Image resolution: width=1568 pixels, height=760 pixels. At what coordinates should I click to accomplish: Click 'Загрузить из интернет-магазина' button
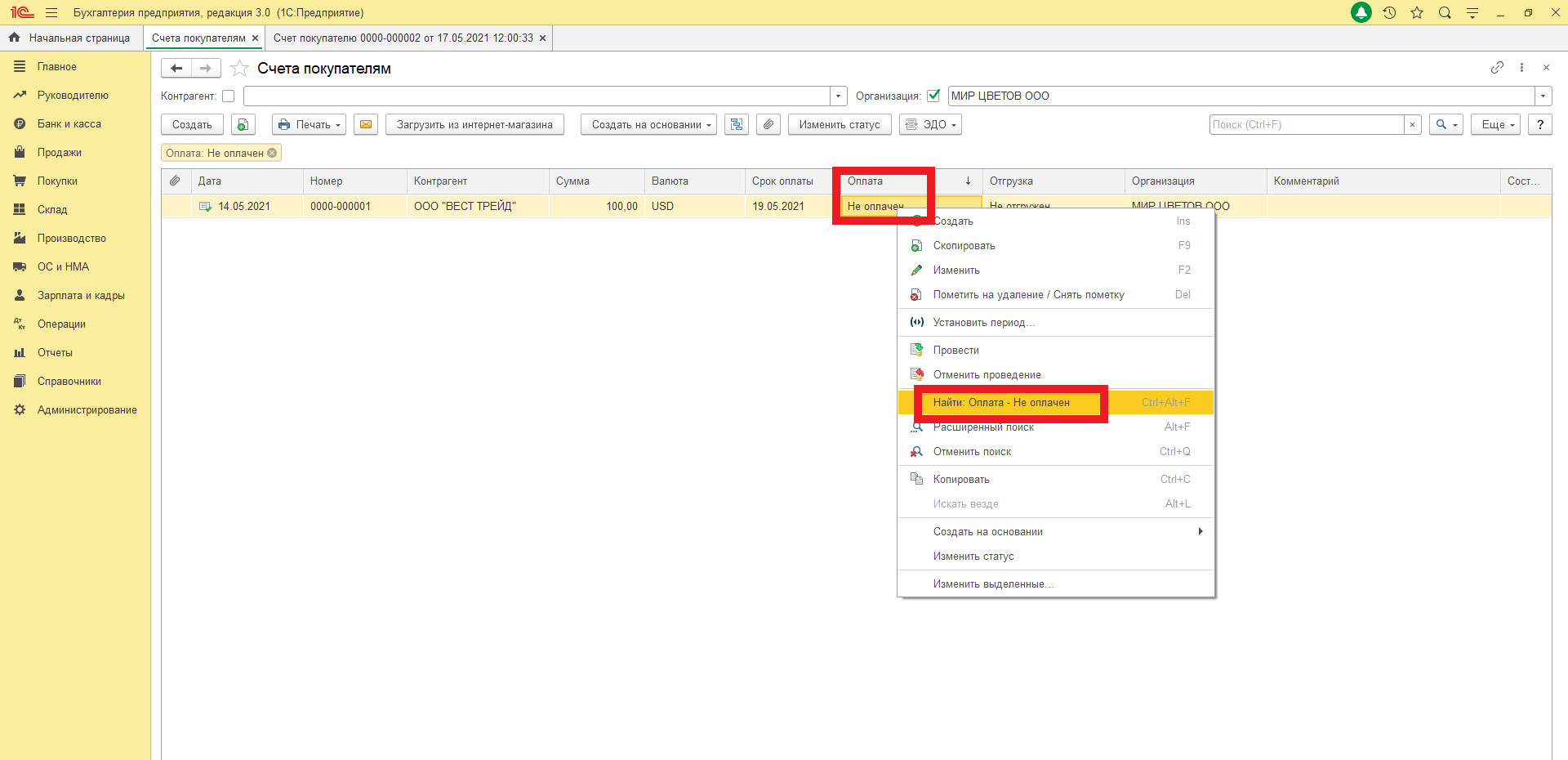474,124
